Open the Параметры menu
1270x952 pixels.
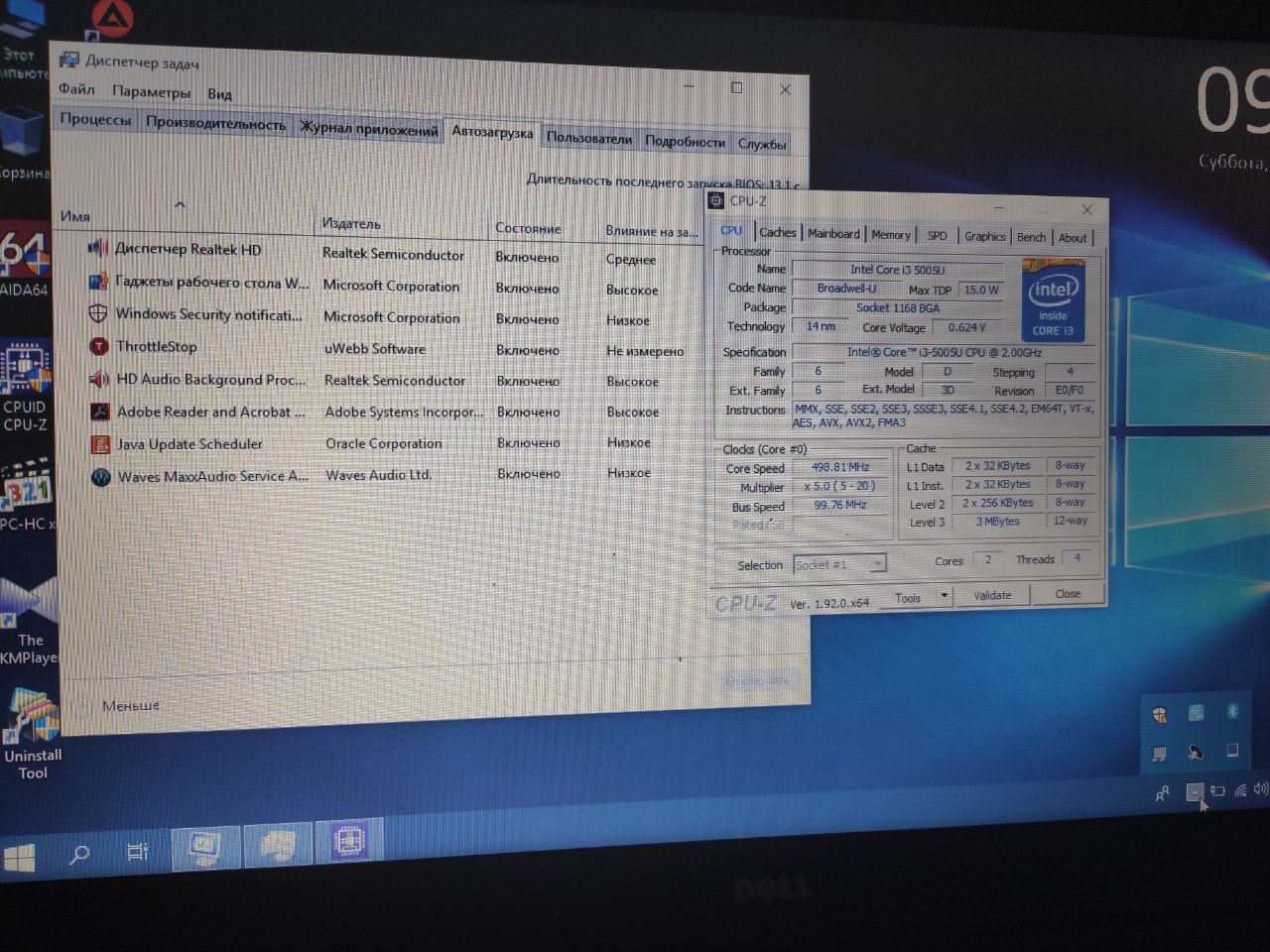point(152,92)
